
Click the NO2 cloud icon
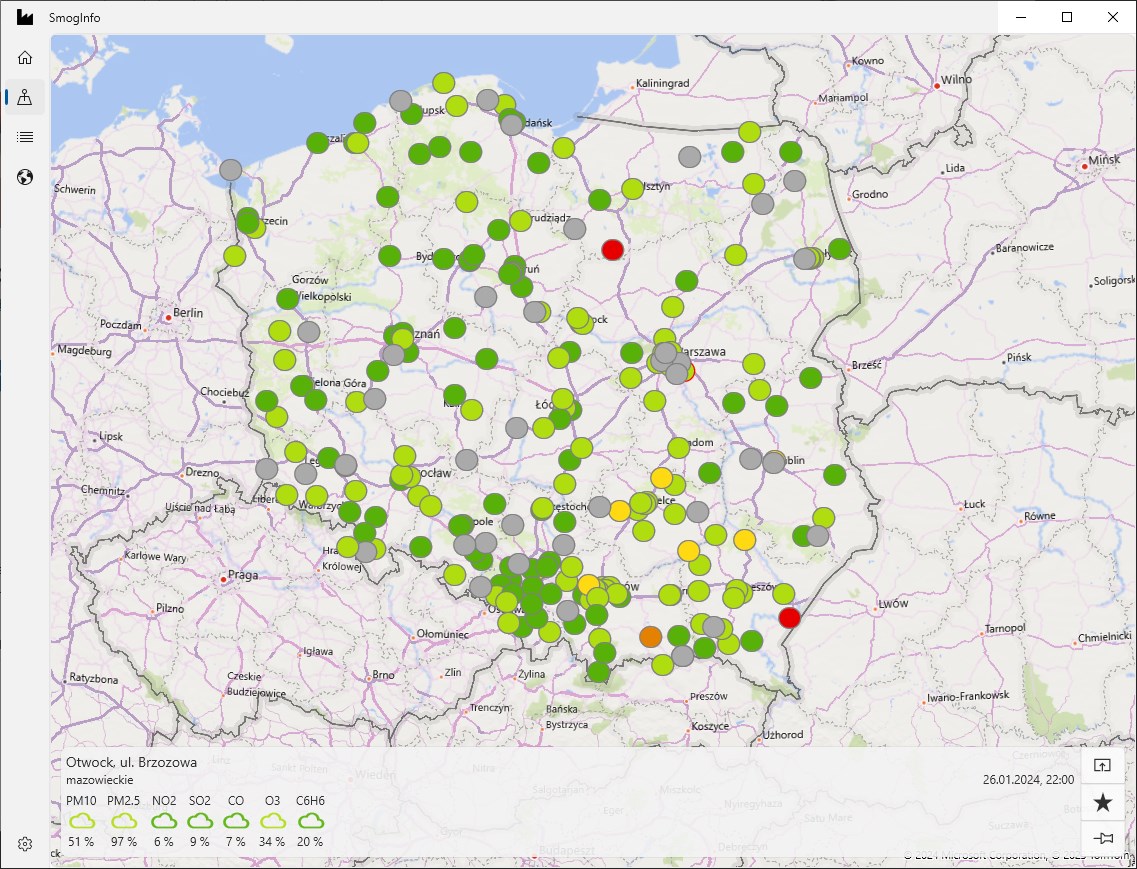[x=164, y=820]
